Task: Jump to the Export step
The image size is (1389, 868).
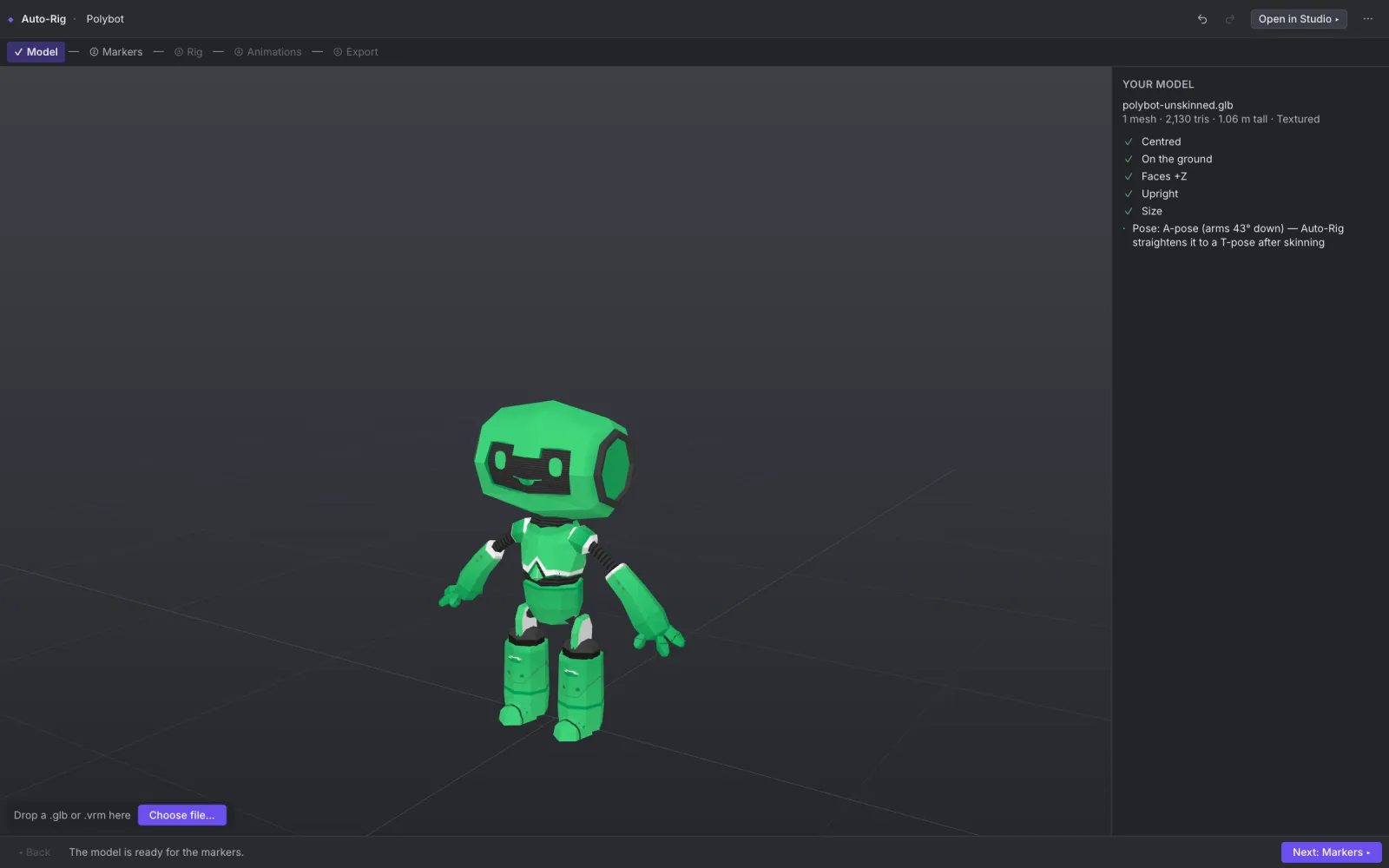Action: pyautogui.click(x=356, y=52)
